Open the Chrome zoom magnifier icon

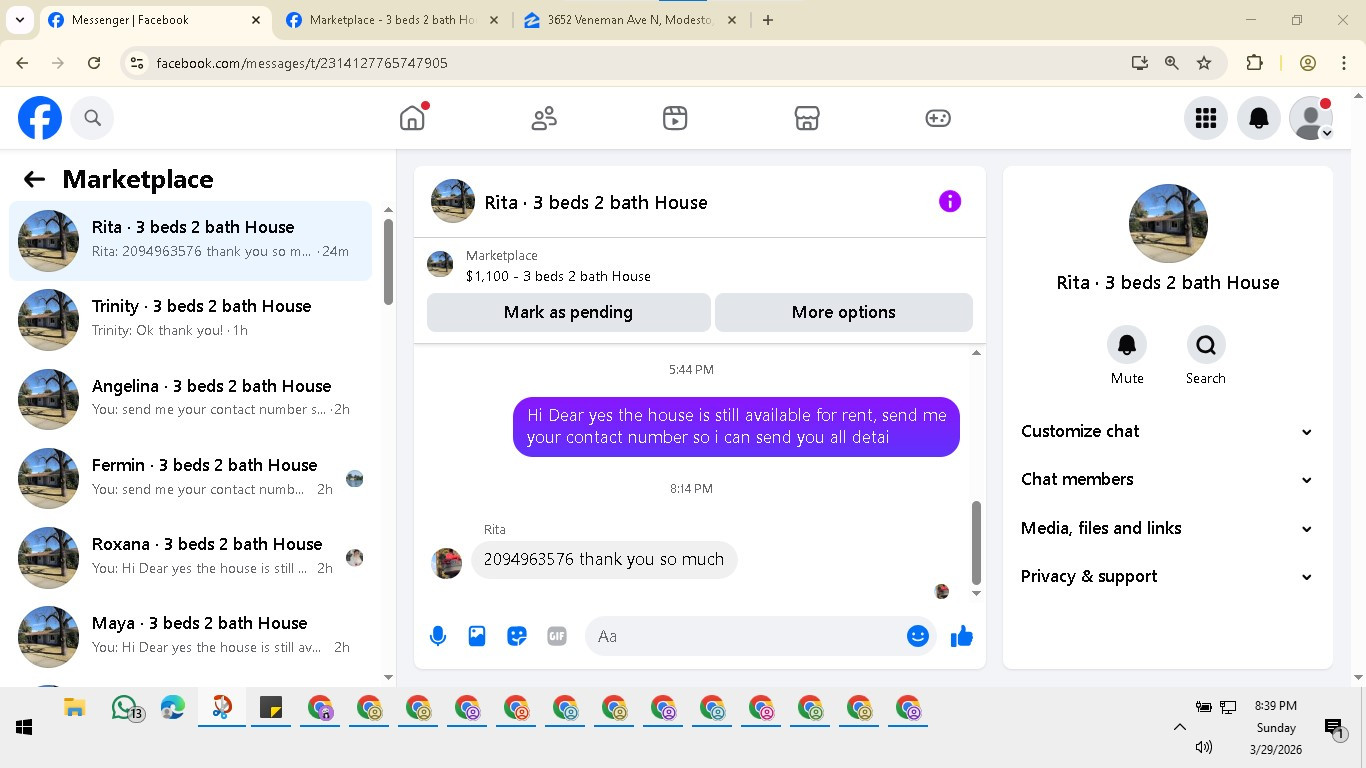click(x=1172, y=63)
